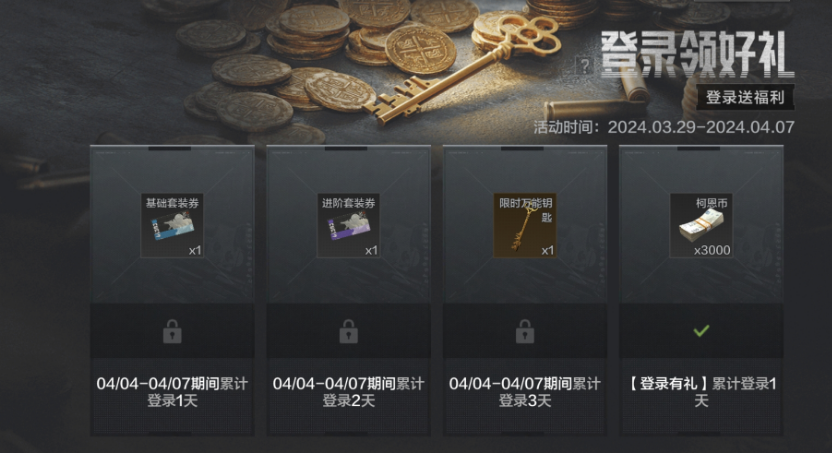
Task: Click the 登录领好礼 title banner
Action: [697, 54]
